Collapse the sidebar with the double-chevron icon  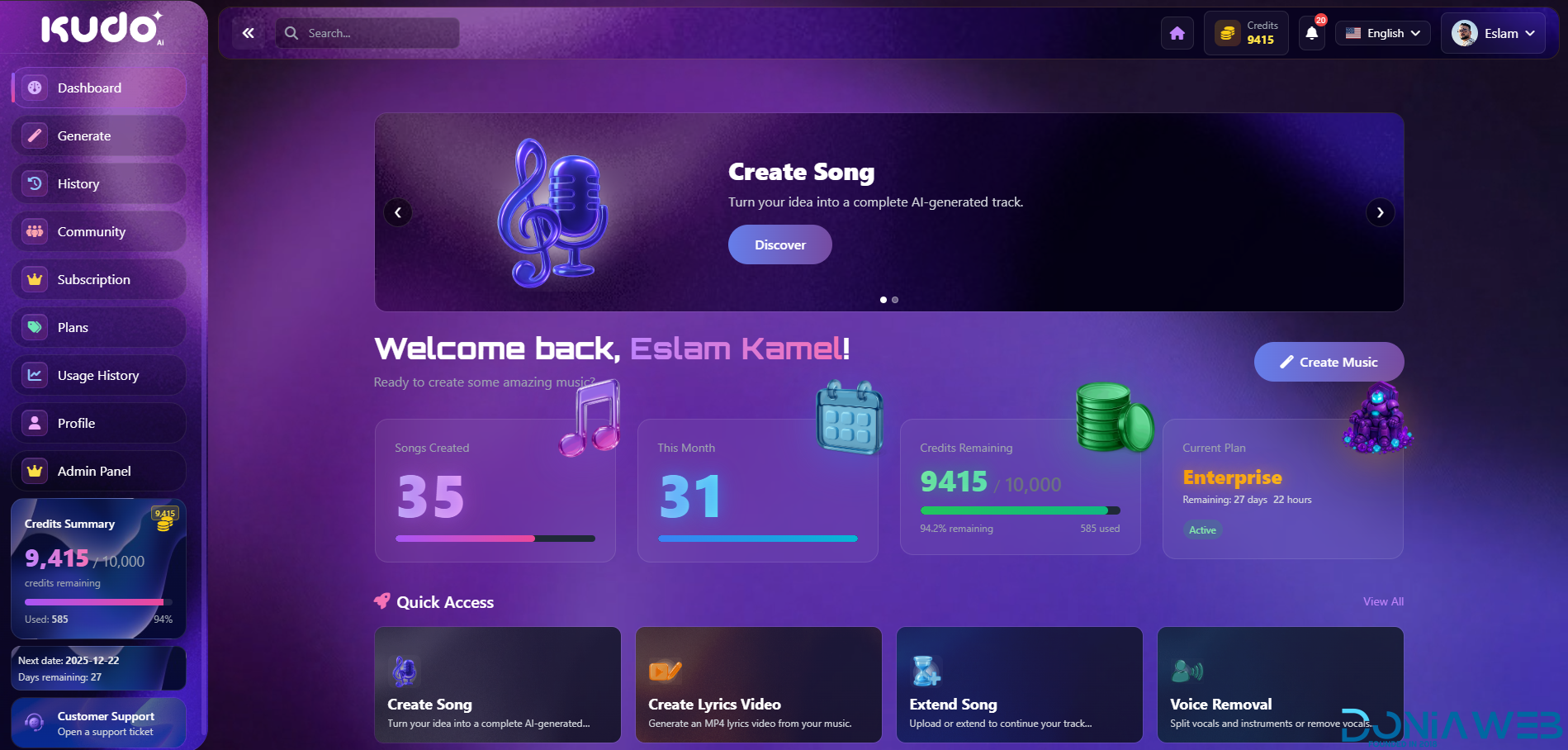249,33
